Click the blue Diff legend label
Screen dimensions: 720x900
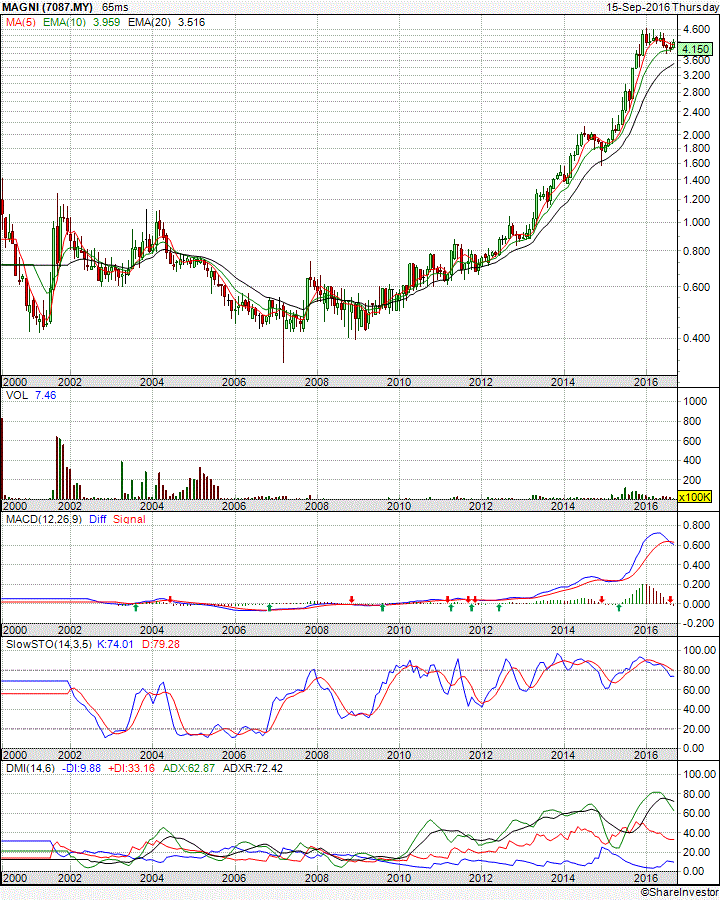coord(98,519)
